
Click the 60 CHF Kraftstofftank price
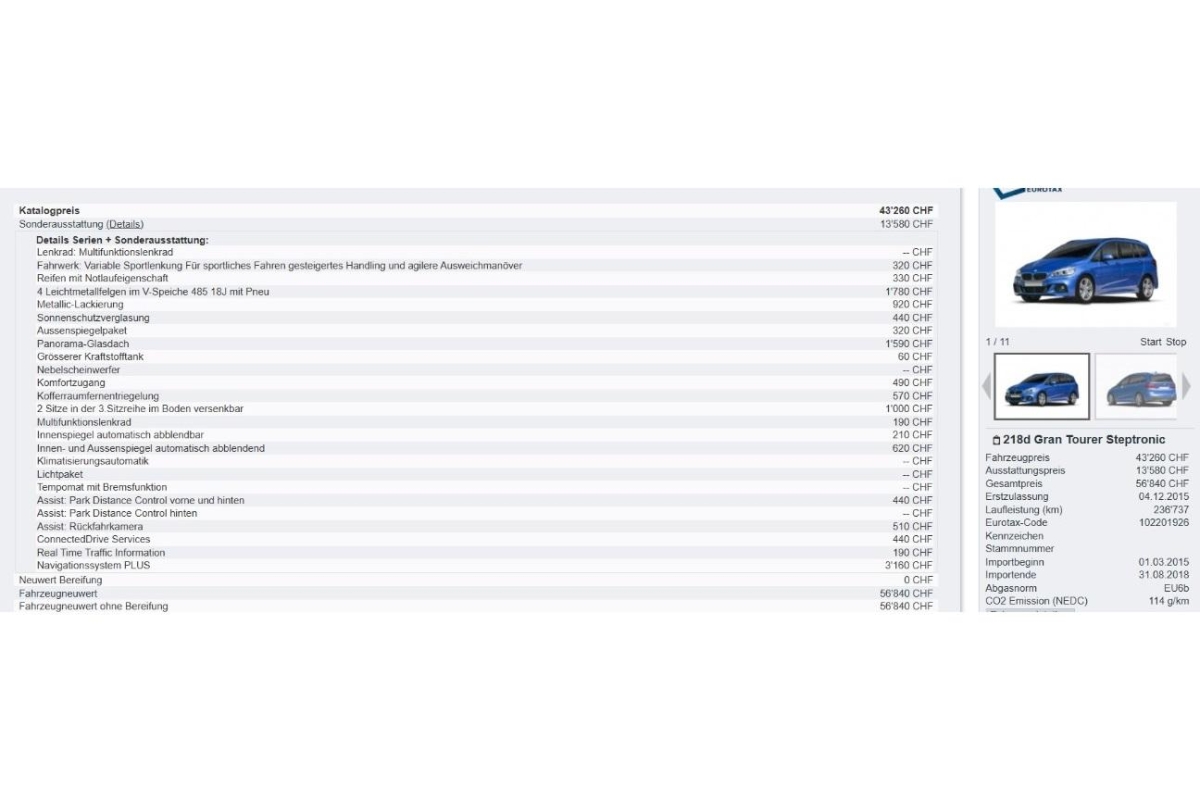click(915, 357)
